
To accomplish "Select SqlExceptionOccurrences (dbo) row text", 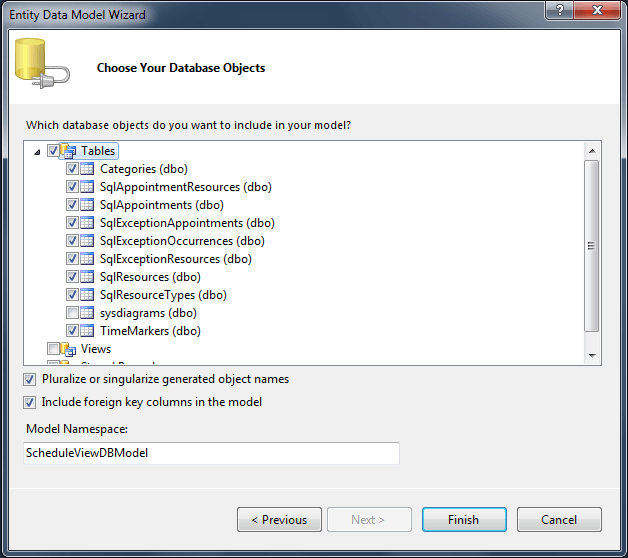I will tap(182, 241).
